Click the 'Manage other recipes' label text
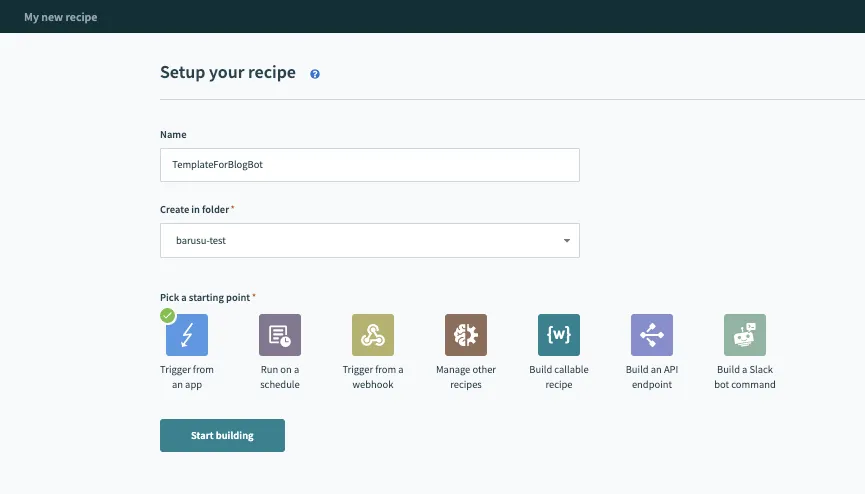Screen dimensions: 865x494 [x=466, y=377]
